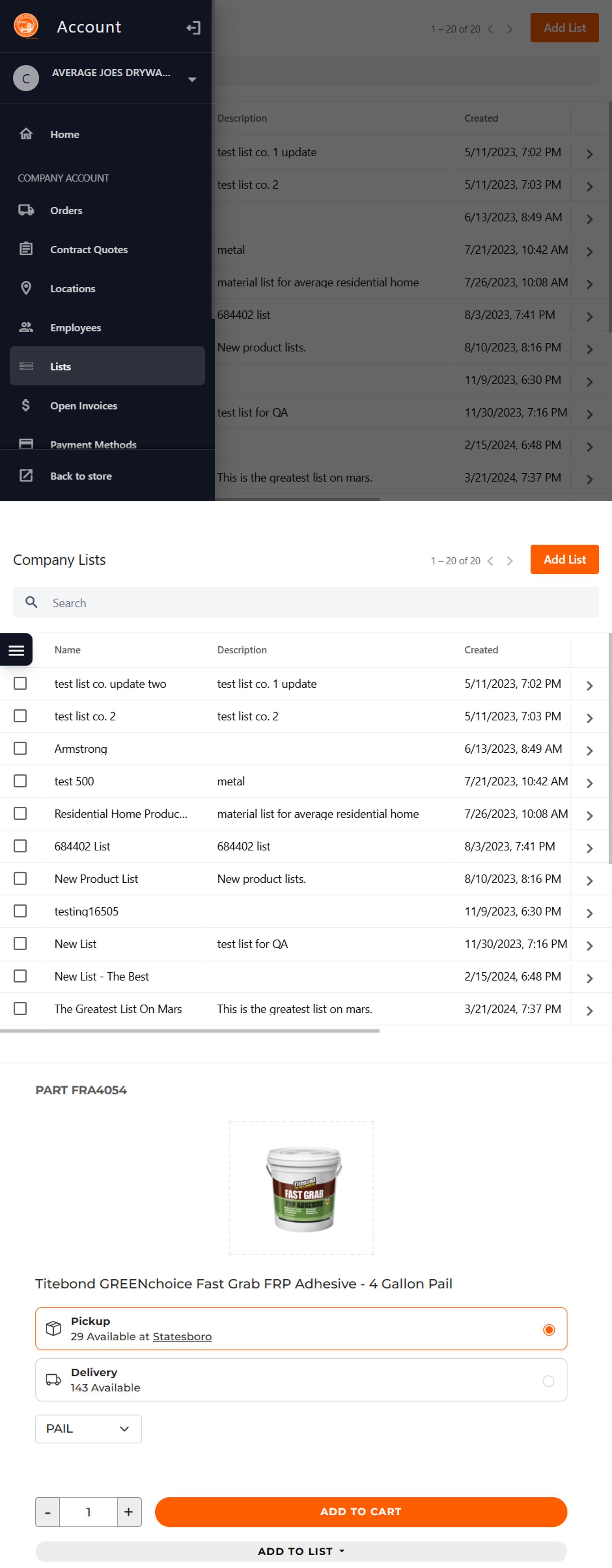Click the Payment Methods card icon

26,443
